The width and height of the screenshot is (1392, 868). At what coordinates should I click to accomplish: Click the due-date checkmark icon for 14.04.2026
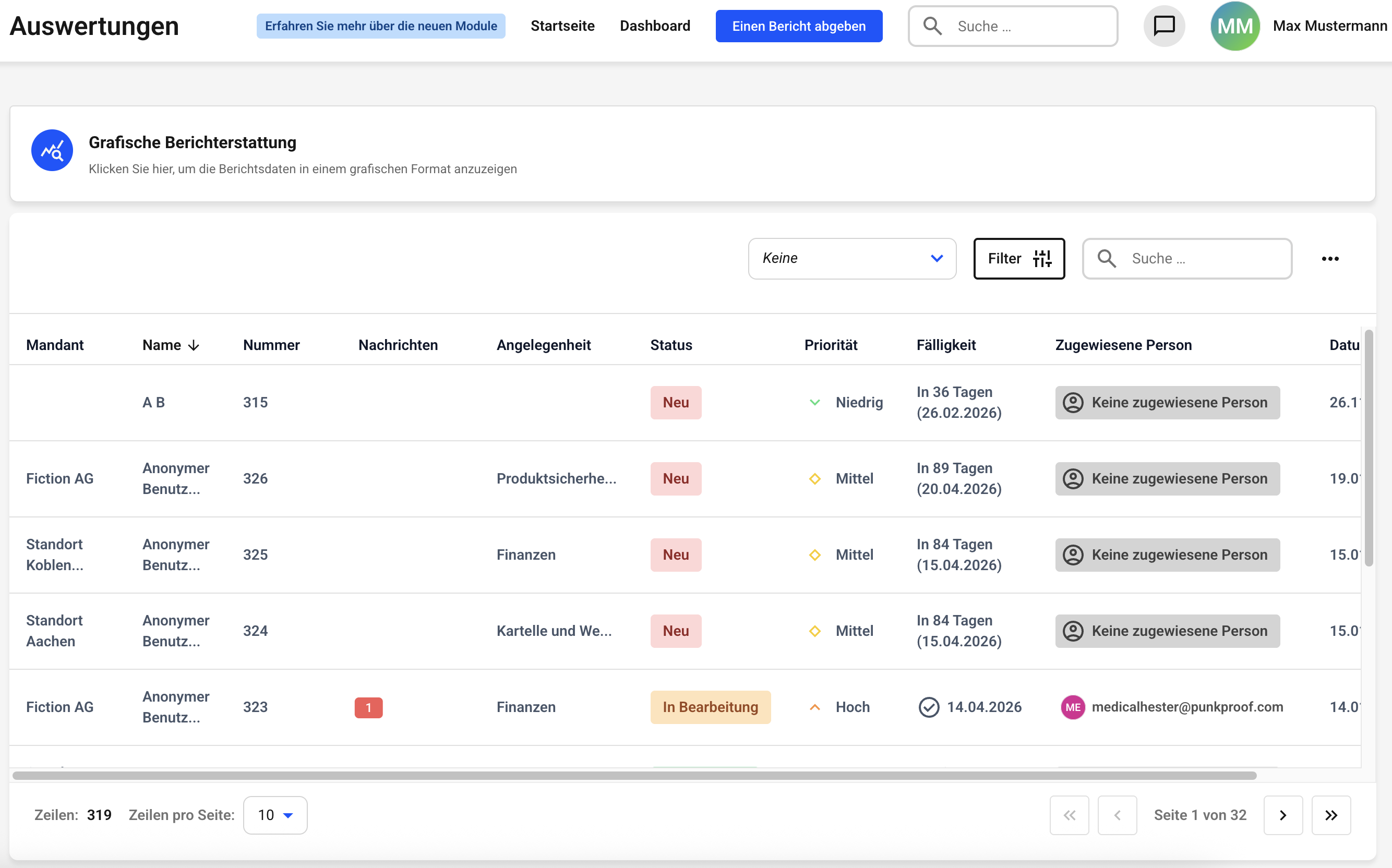(x=928, y=707)
